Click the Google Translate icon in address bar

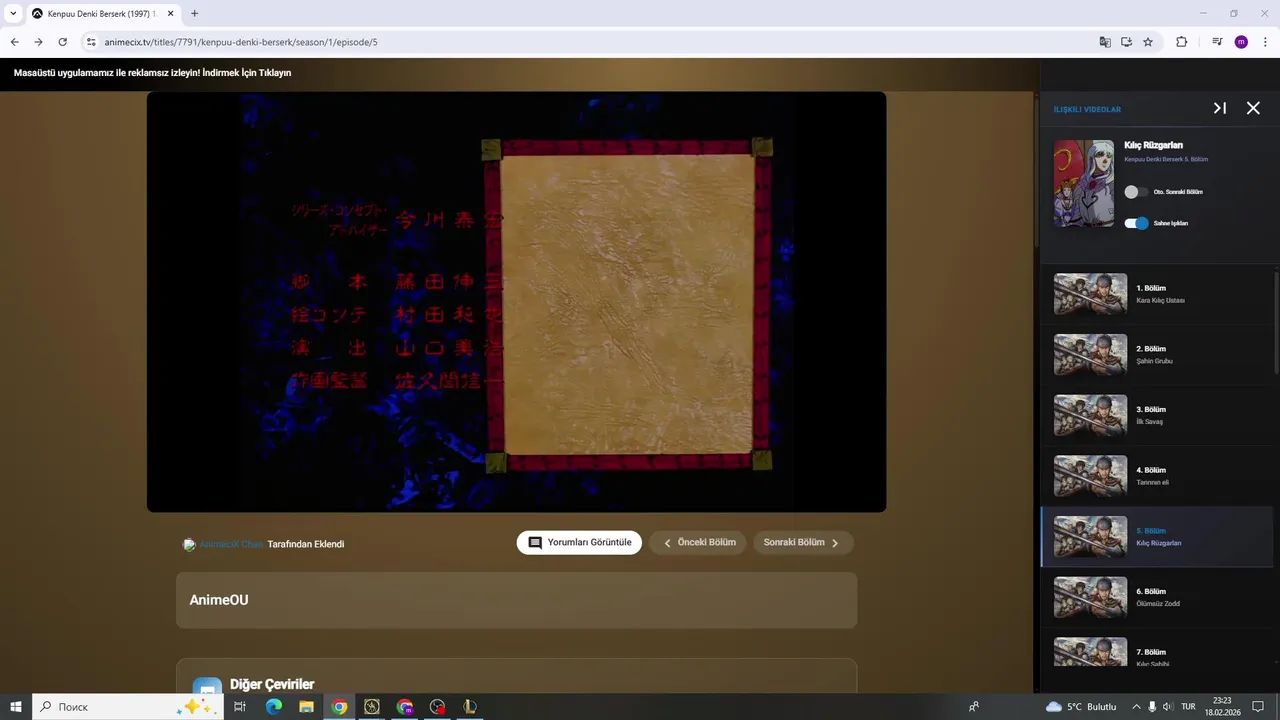point(1104,42)
